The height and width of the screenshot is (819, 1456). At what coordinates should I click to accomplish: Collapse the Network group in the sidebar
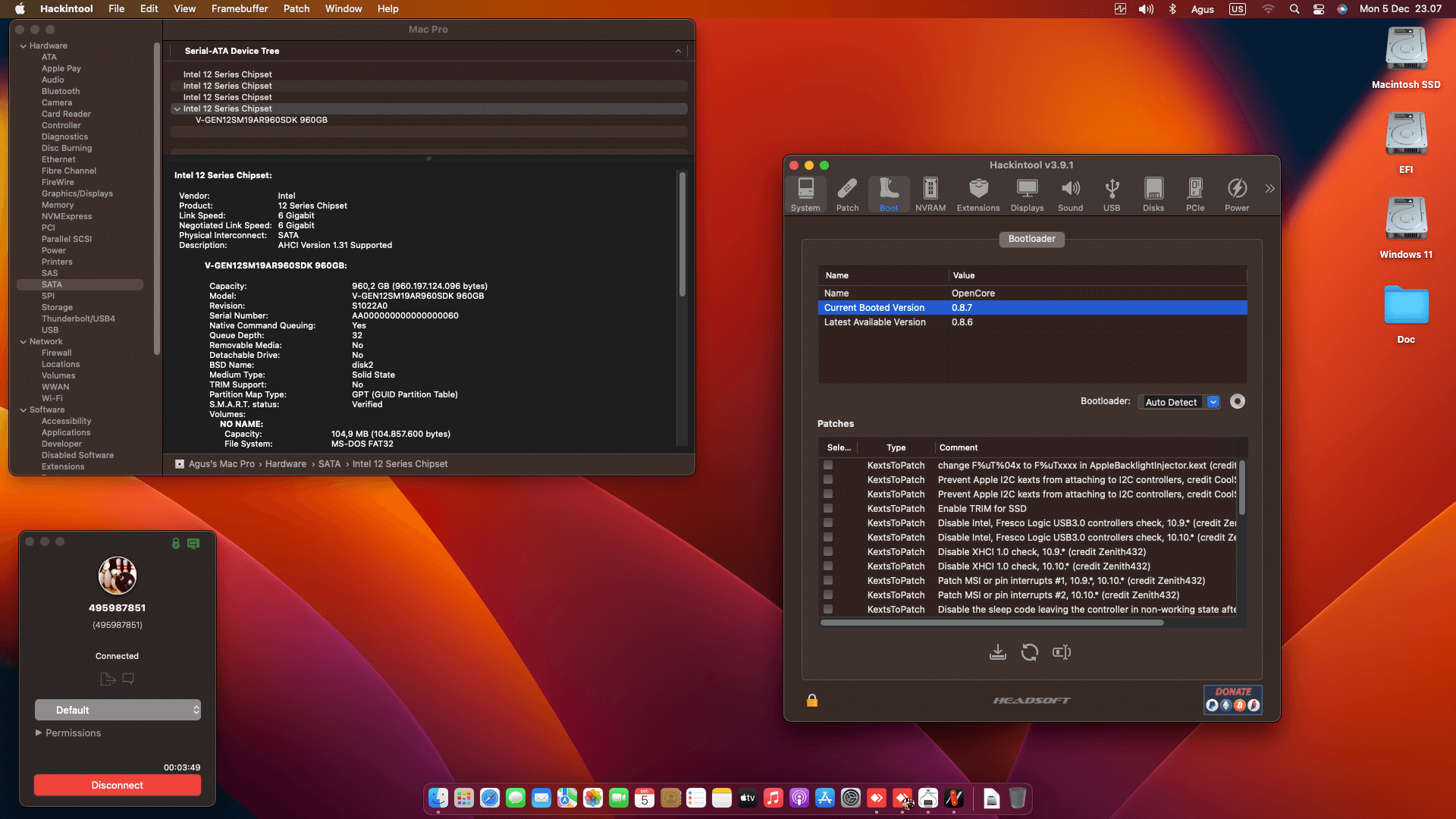[25, 341]
